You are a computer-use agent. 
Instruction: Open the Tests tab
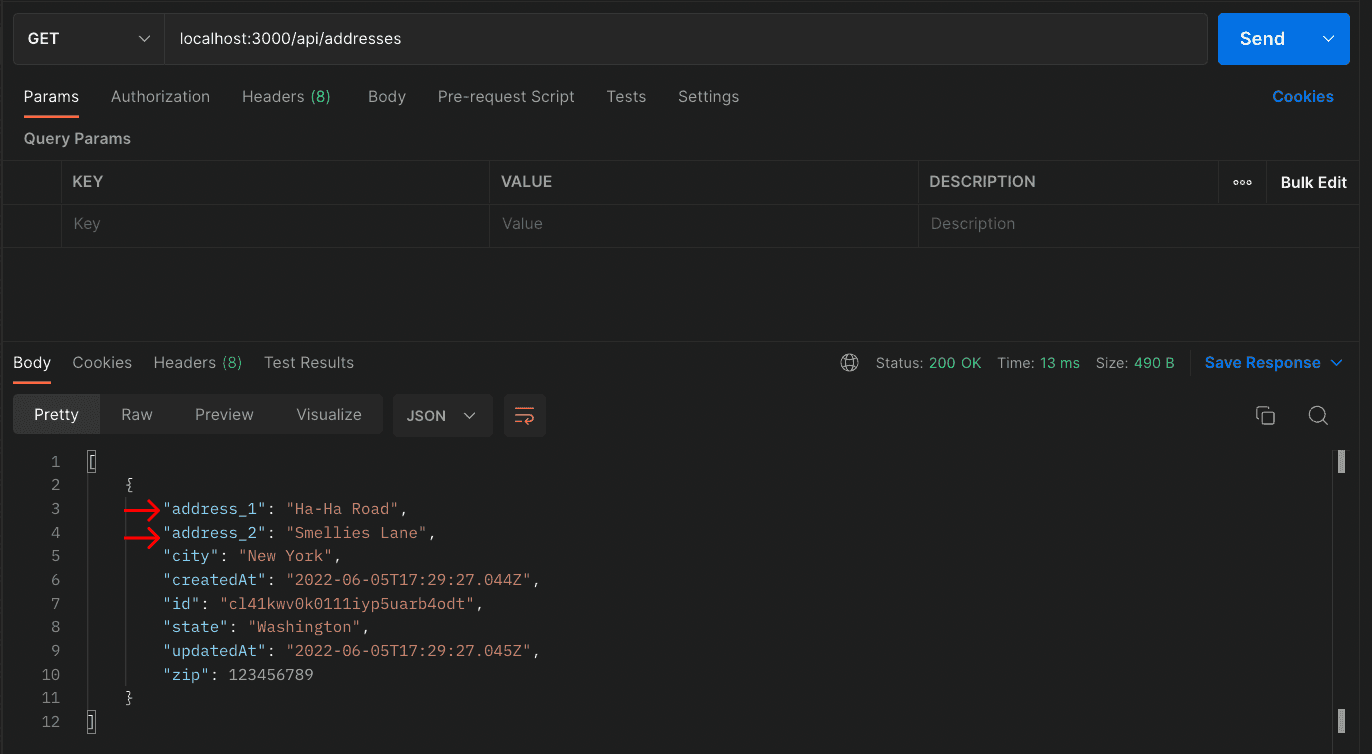point(626,97)
